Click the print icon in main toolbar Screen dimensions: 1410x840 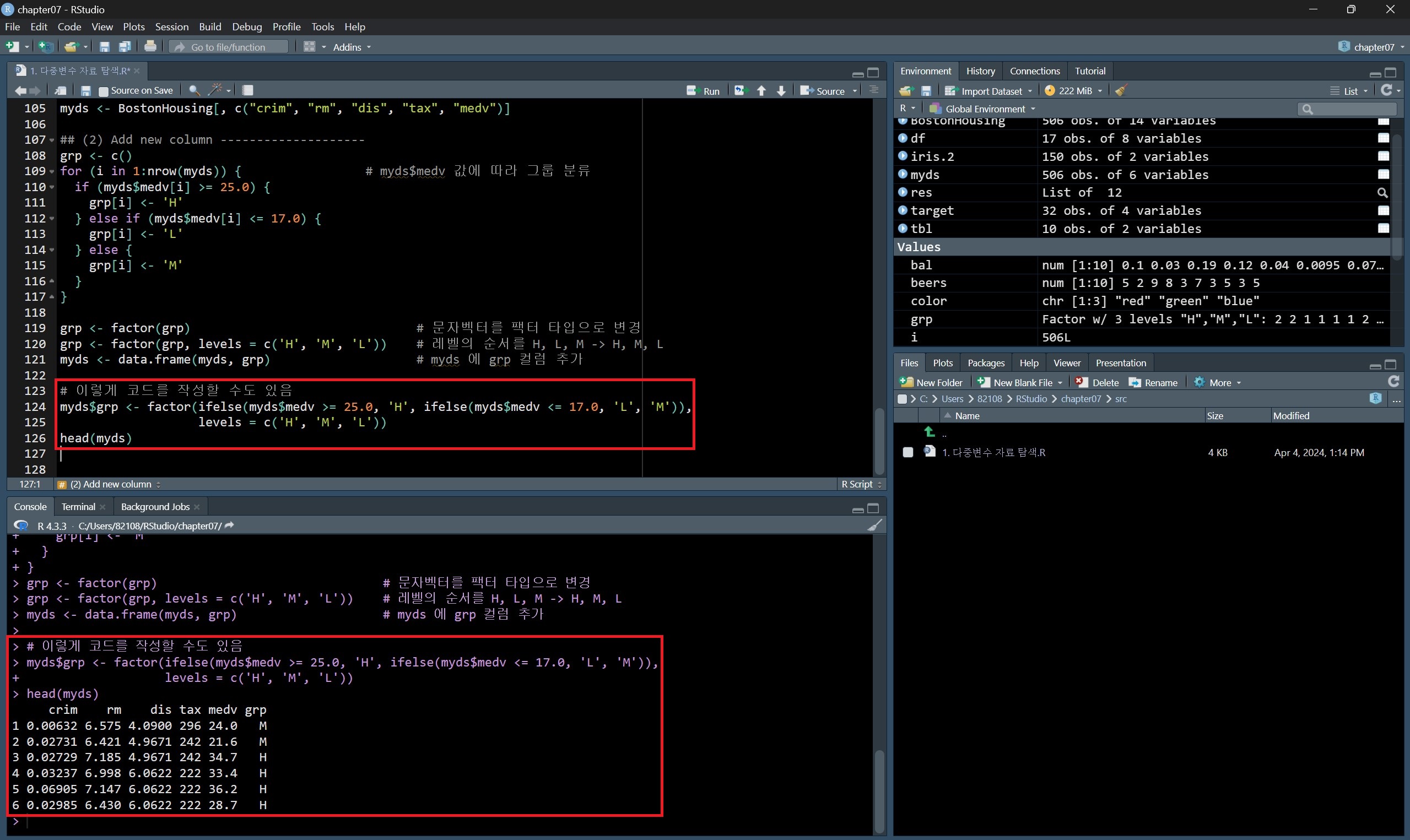click(x=150, y=46)
